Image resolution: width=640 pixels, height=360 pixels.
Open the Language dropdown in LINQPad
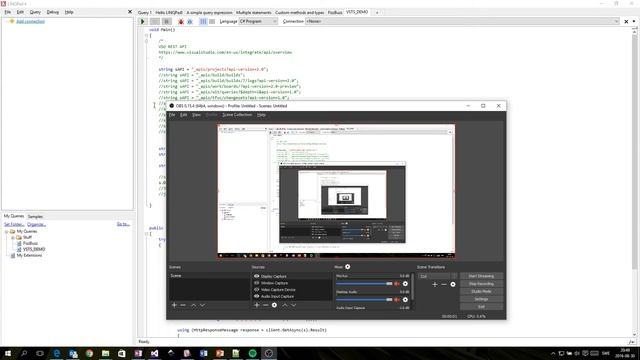point(258,21)
